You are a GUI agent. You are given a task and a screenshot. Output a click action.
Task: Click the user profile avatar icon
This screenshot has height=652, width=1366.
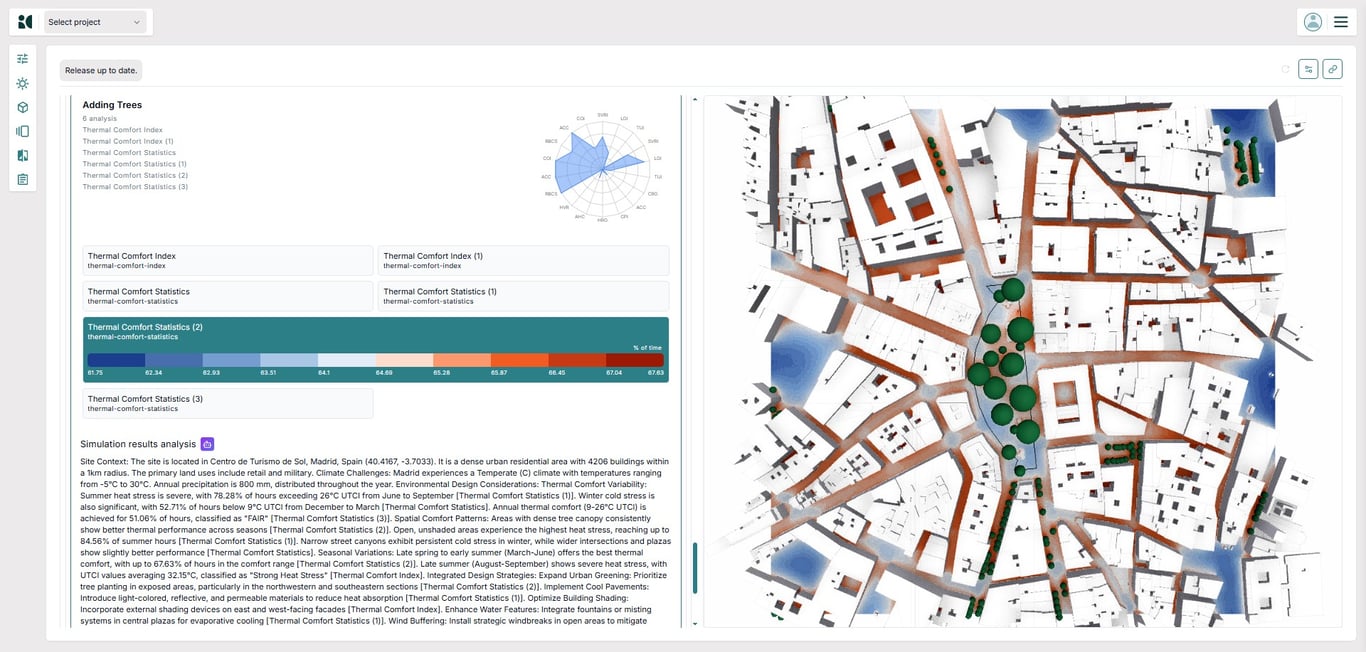click(1312, 22)
